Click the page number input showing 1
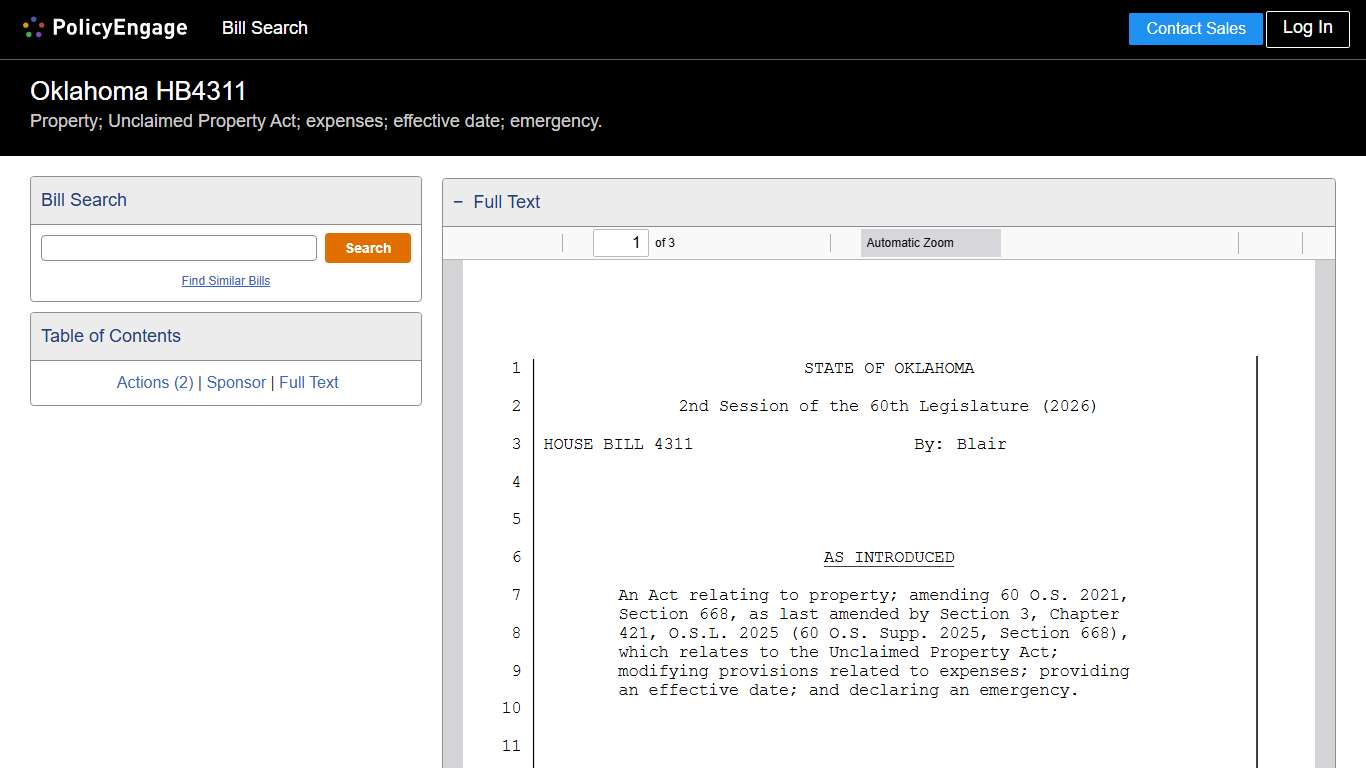1366x768 pixels. click(620, 242)
